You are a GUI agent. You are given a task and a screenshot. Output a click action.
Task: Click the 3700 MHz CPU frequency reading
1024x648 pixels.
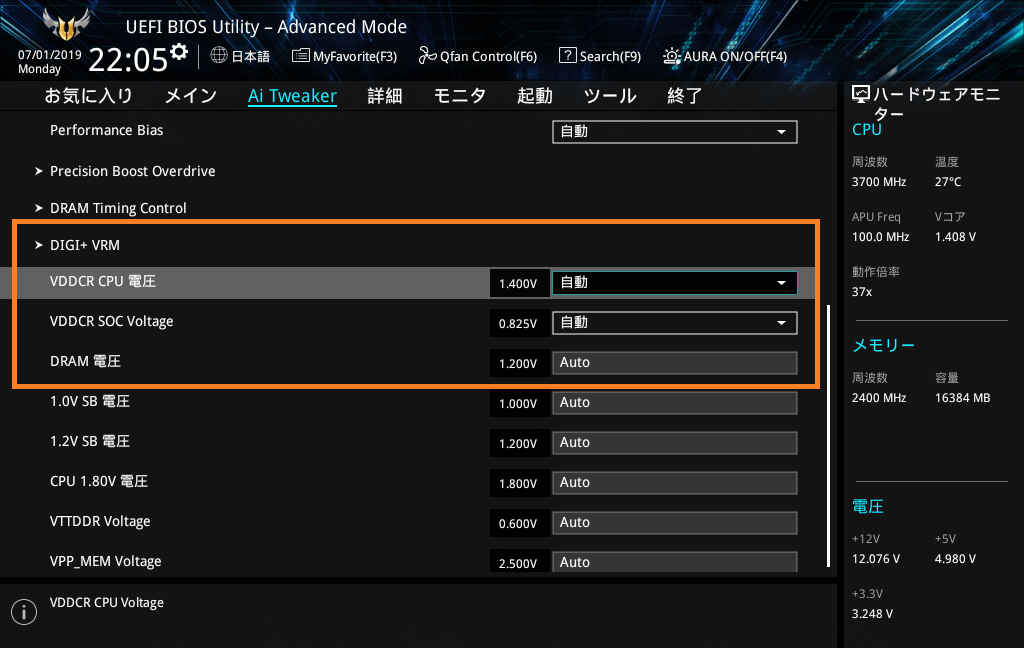(x=879, y=182)
